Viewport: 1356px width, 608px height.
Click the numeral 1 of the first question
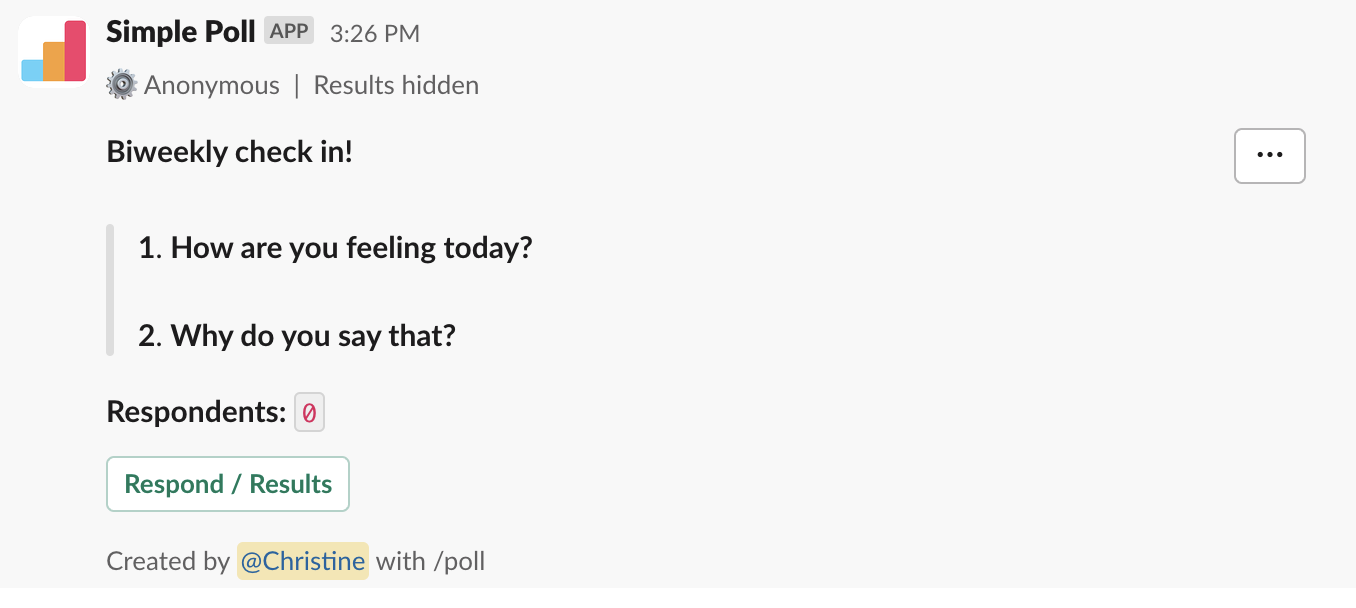pos(148,248)
